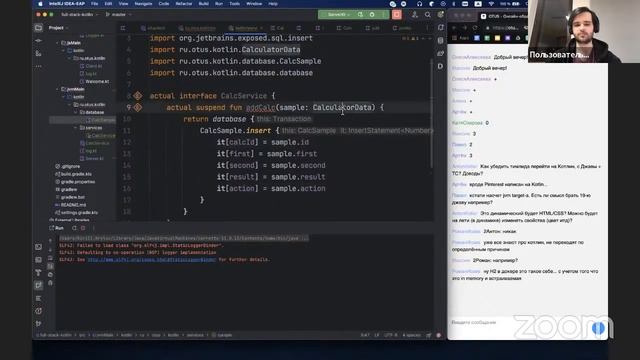Collapse the services package folder
This screenshot has height=360, width=640.
coord(76,128)
